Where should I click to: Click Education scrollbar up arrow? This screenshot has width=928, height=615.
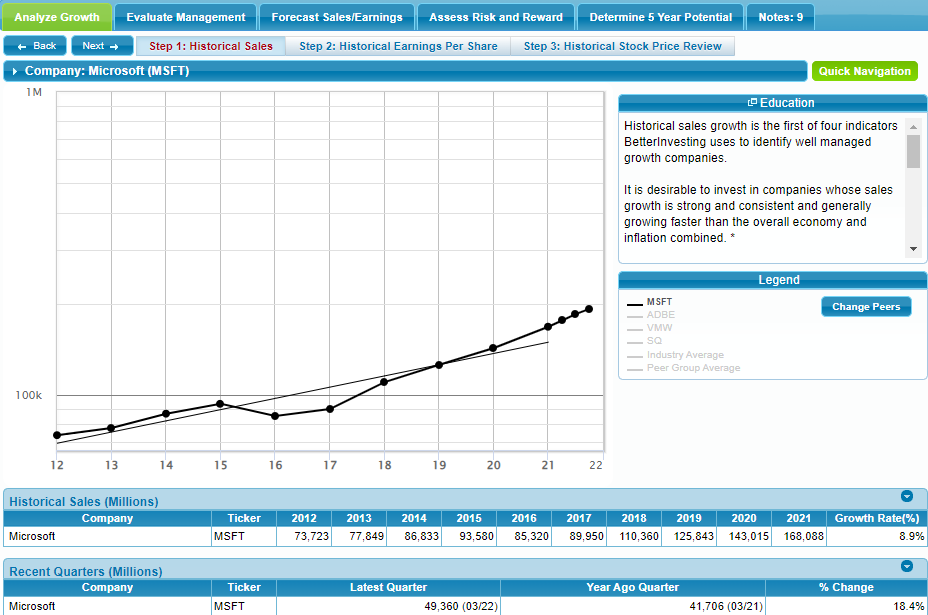(x=913, y=127)
